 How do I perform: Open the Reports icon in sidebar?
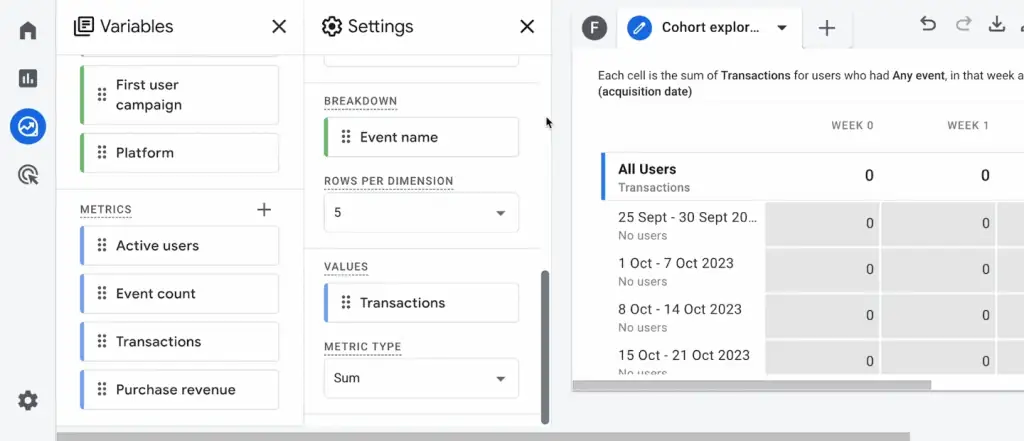click(x=28, y=78)
